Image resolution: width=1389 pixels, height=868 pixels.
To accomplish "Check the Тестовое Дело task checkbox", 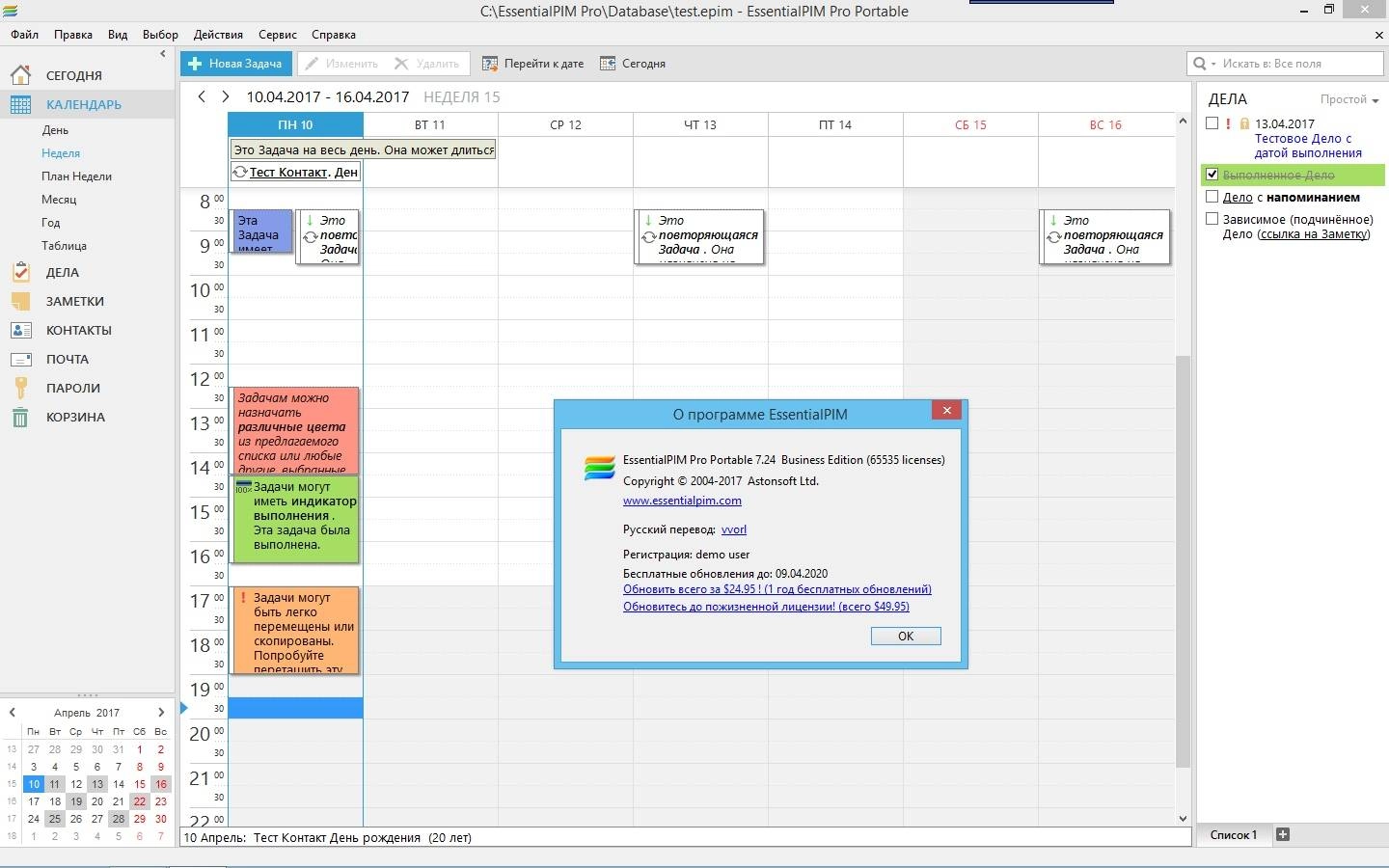I will [1212, 123].
